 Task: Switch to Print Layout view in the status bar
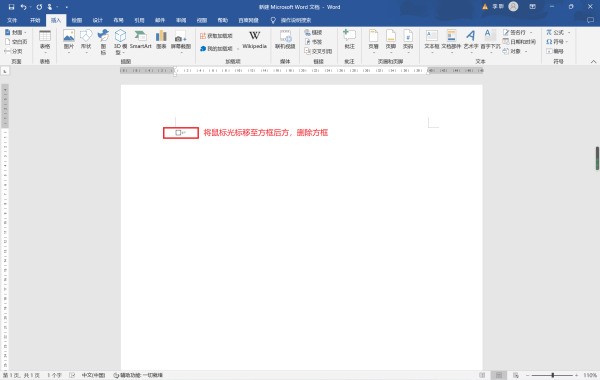(499, 375)
